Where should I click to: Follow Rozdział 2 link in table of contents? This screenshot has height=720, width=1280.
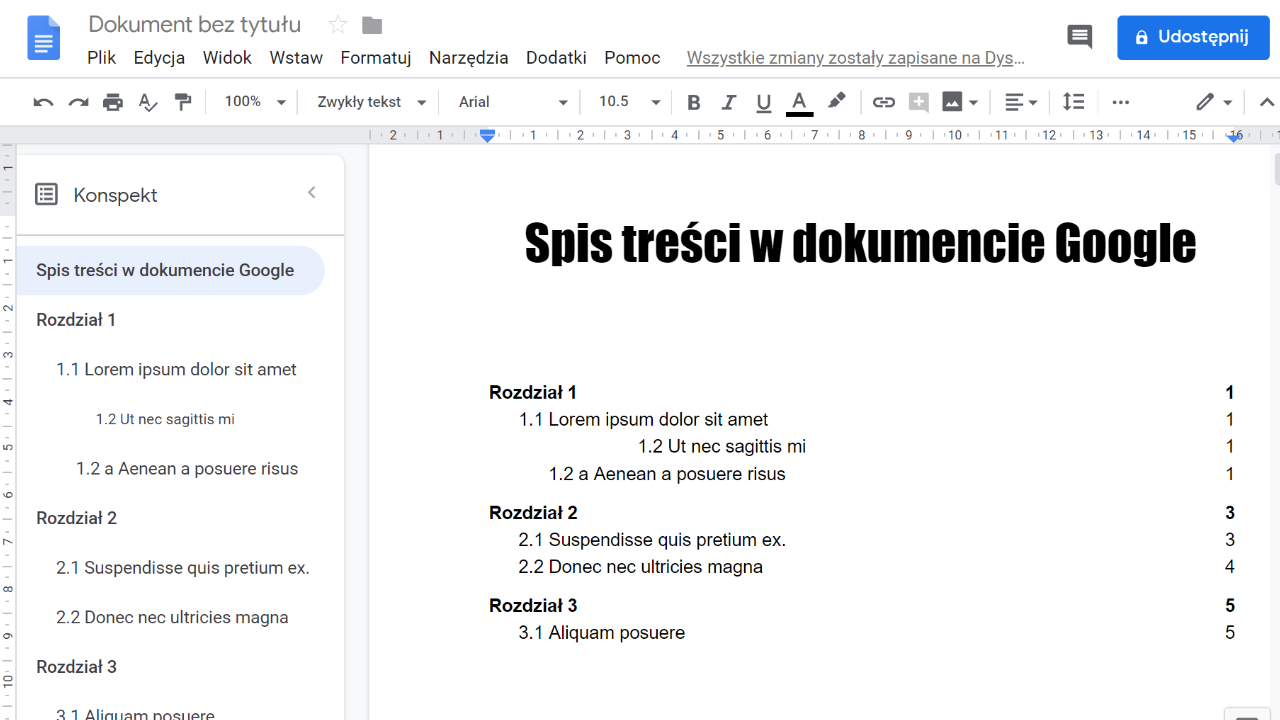533,513
